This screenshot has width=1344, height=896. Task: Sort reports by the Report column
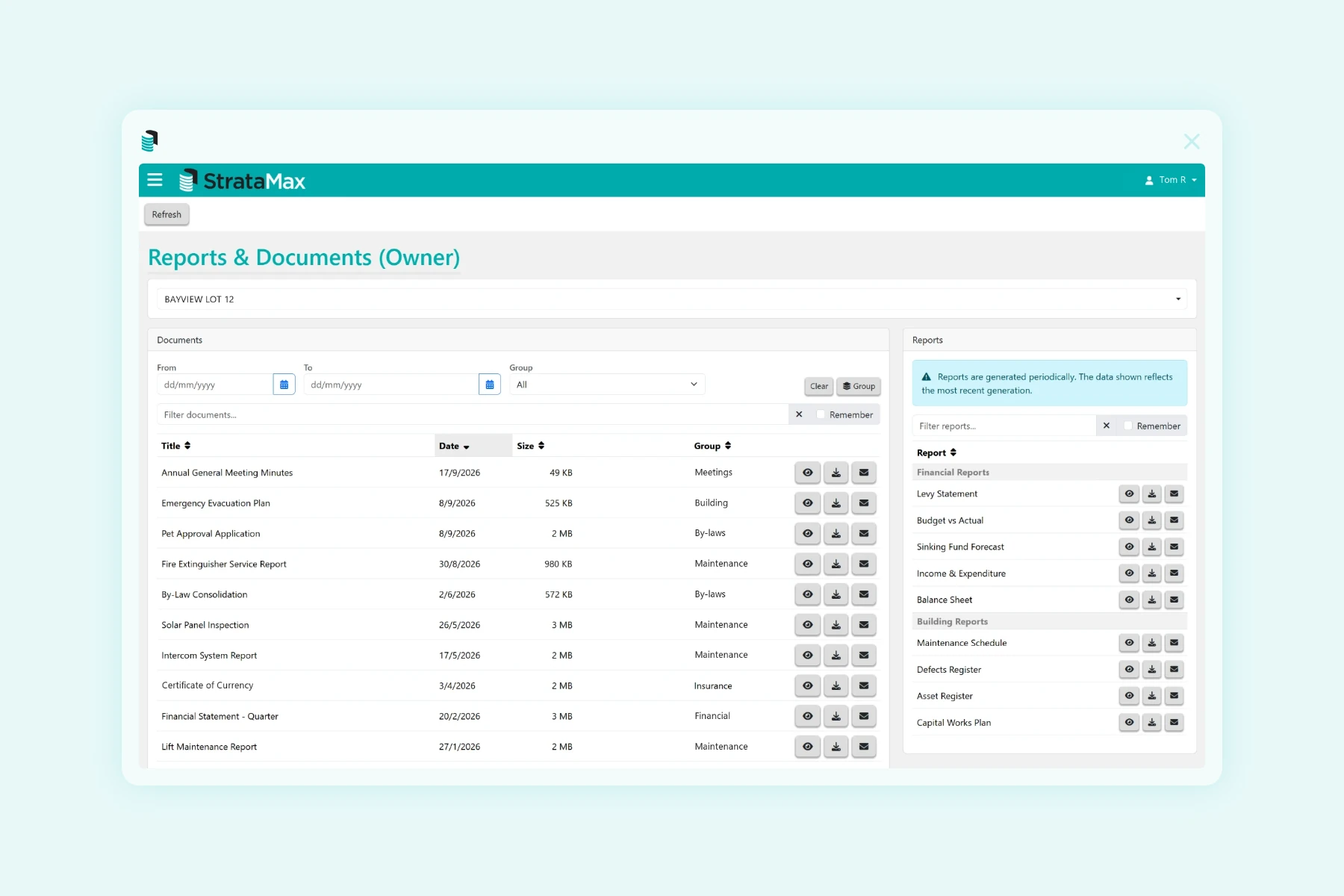tap(936, 452)
